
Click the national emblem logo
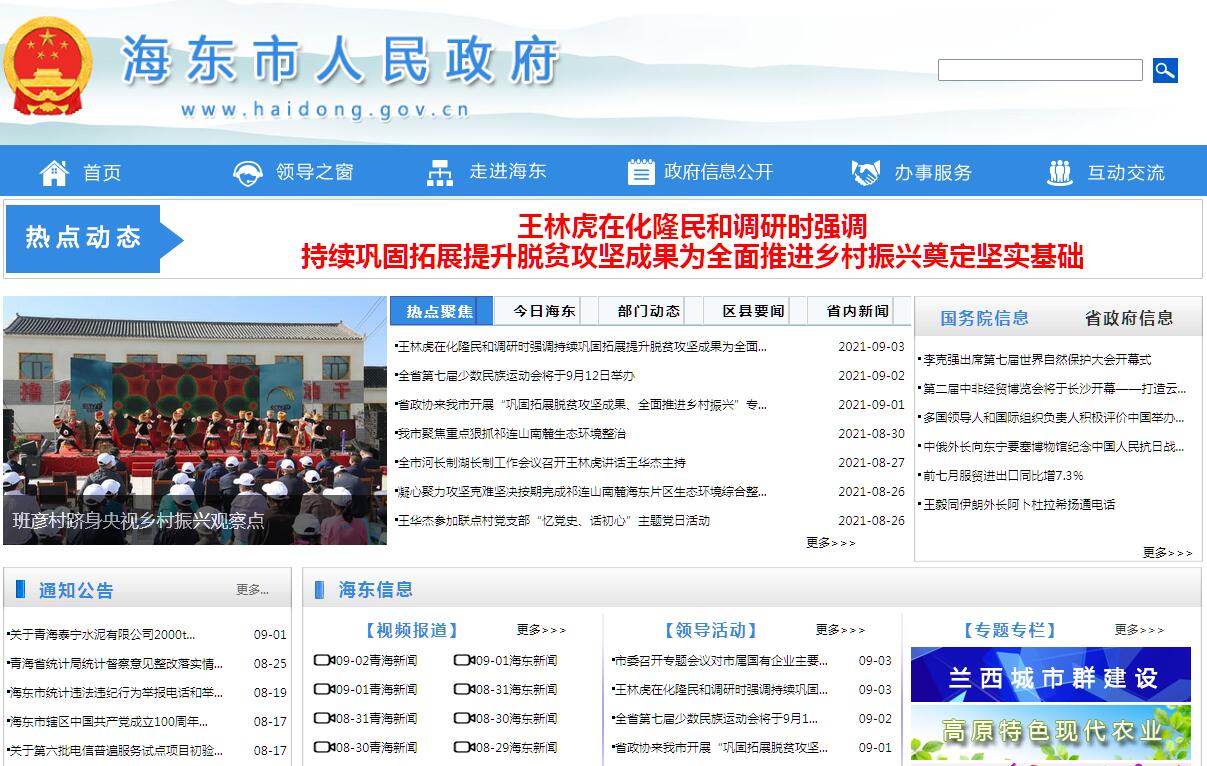pos(47,67)
